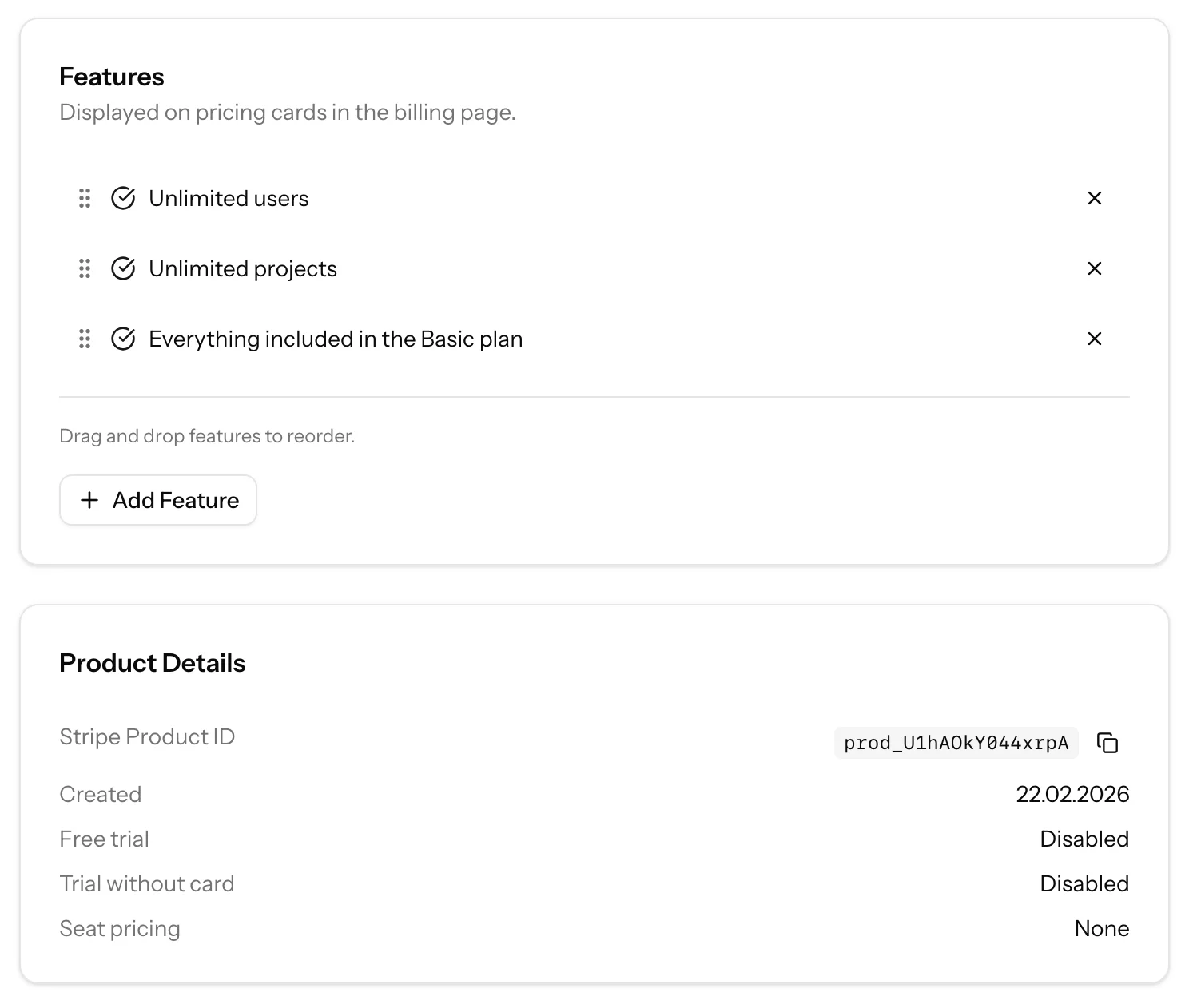
Task: Remove the Unlimited projects feature
Action: (1094, 268)
